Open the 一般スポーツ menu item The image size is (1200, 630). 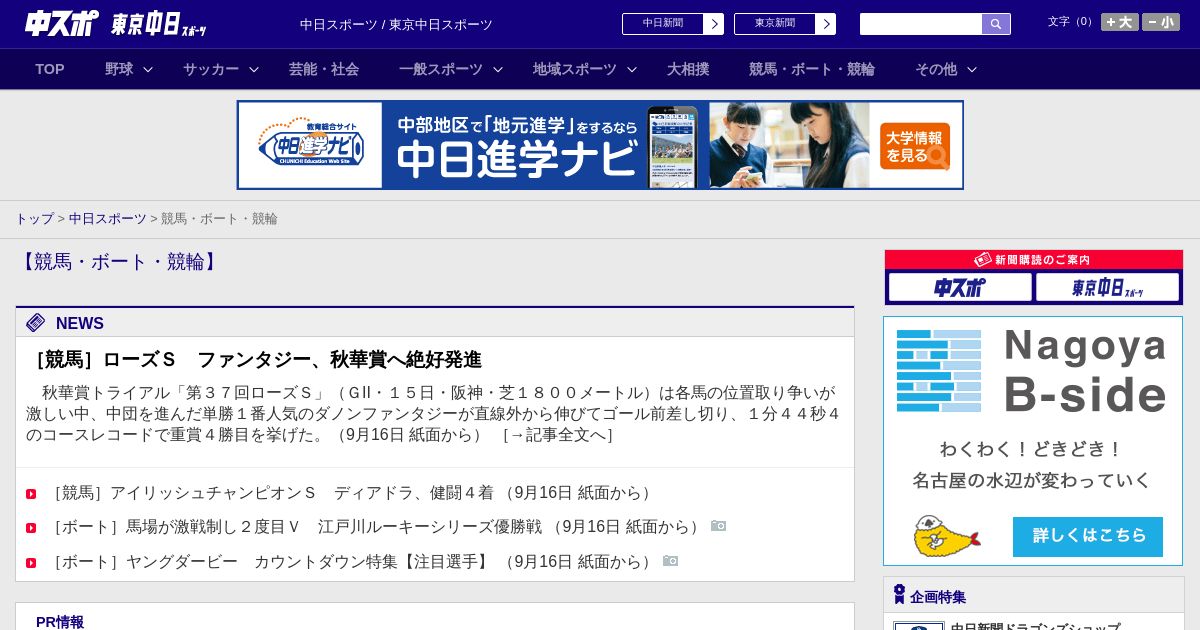[441, 69]
